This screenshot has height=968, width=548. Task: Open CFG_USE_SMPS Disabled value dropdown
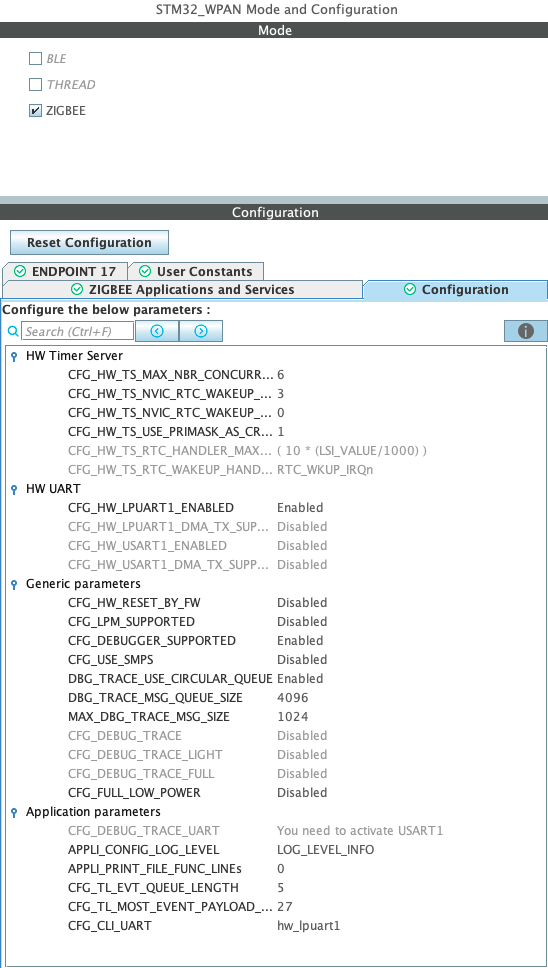302,660
